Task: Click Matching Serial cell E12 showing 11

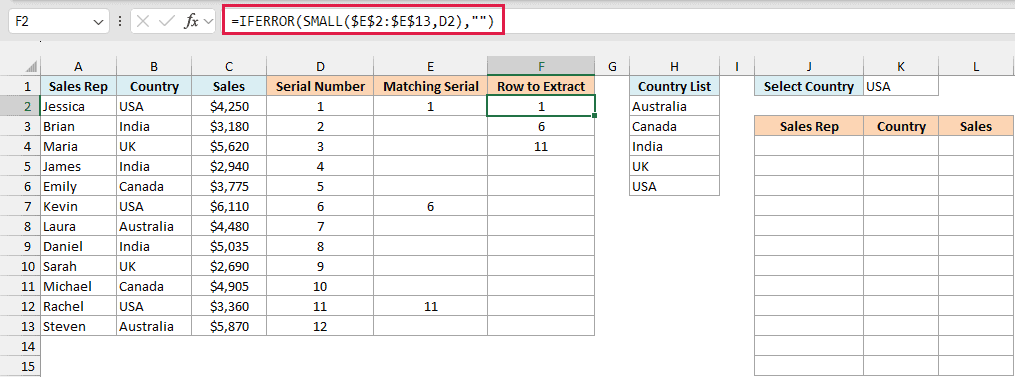Action: tap(430, 306)
